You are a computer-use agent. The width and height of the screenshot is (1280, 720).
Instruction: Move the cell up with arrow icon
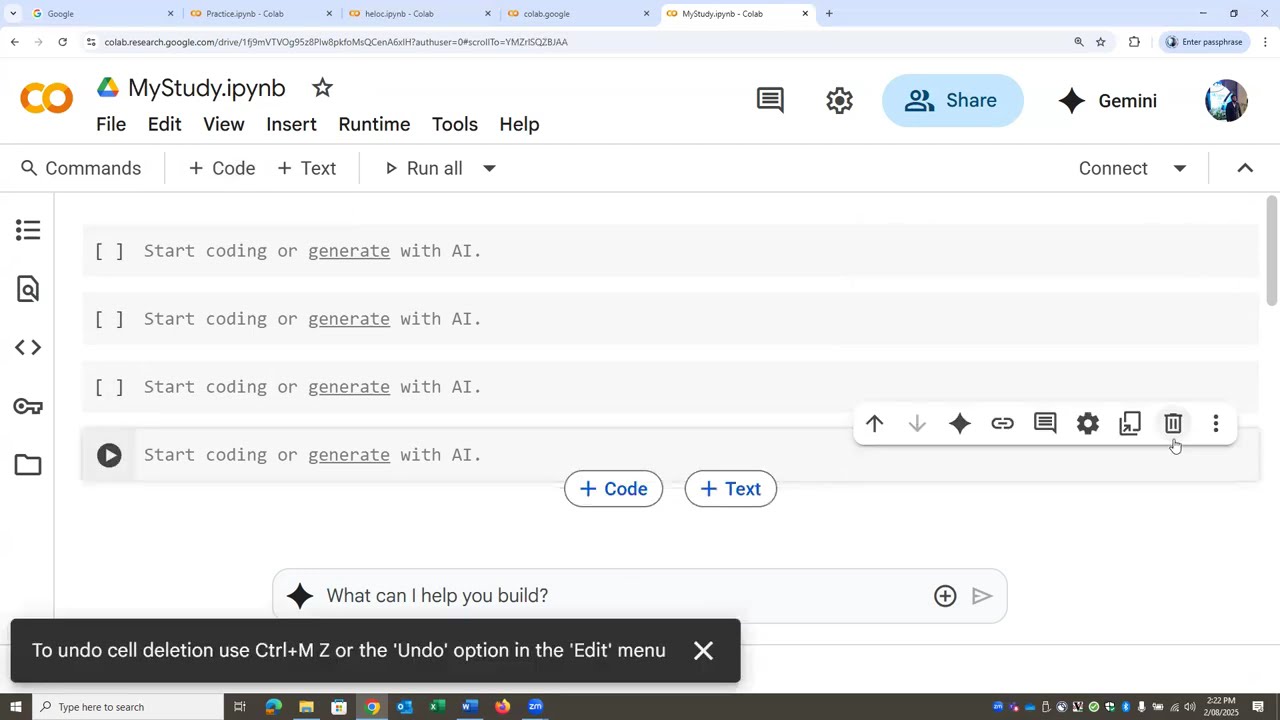click(x=874, y=424)
